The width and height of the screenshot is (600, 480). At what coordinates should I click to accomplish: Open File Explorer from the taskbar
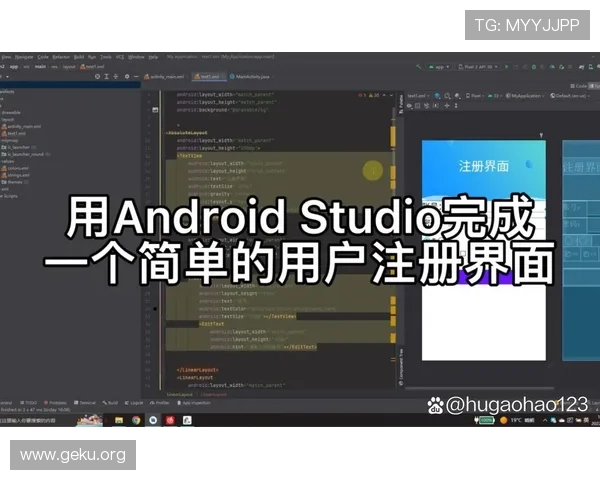tap(119, 420)
